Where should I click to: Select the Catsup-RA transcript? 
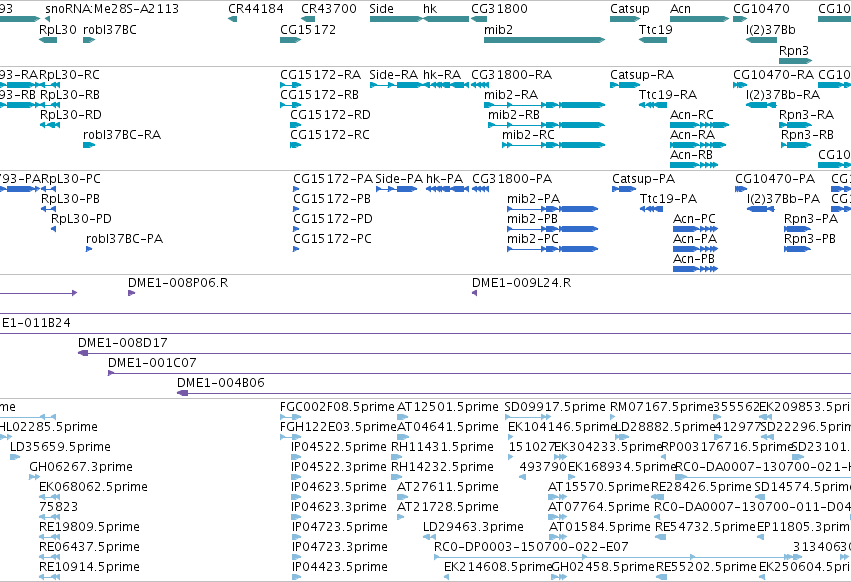(x=625, y=85)
